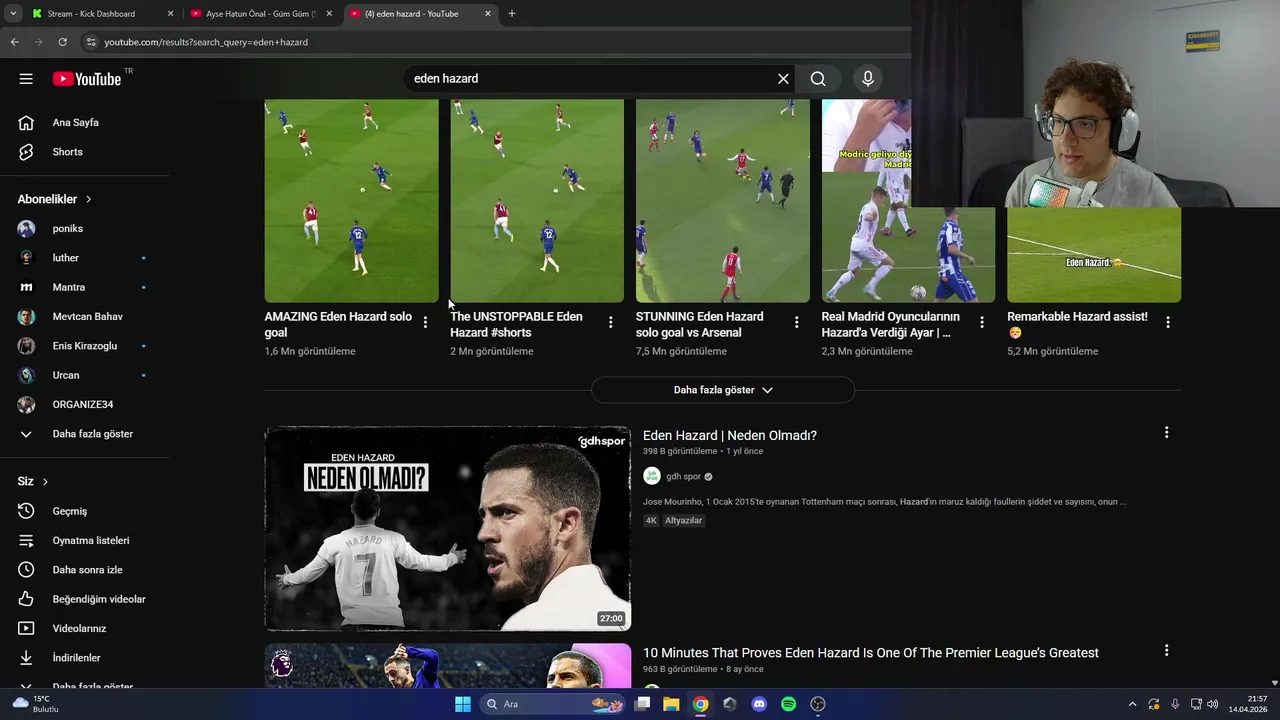Go back in browser
The image size is (1280, 720).
(14, 42)
